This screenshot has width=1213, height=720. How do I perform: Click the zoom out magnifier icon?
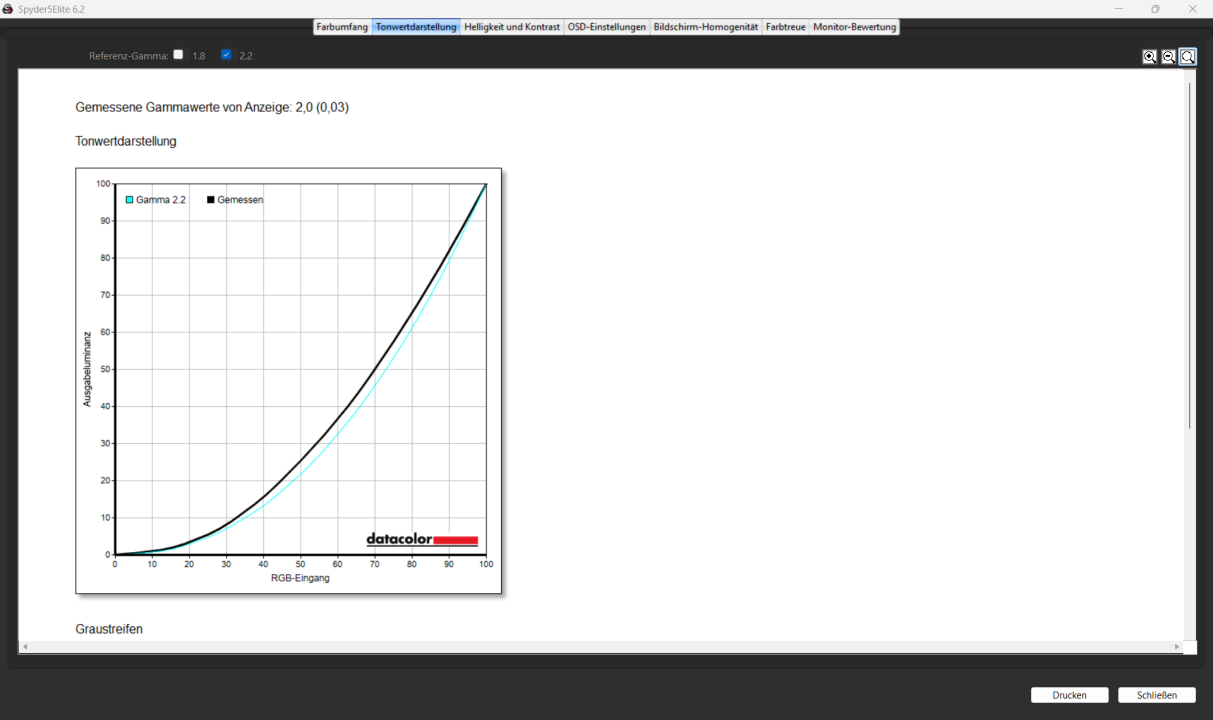(1168, 57)
